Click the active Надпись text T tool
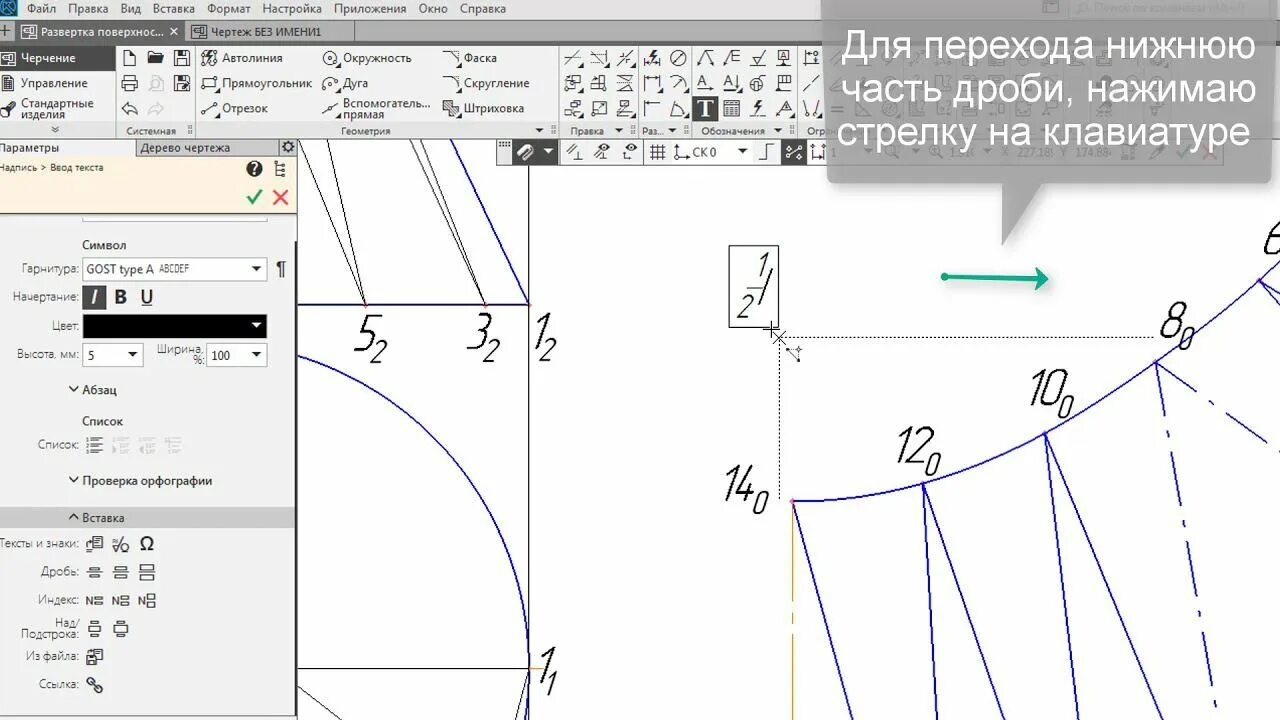The image size is (1280, 720). pos(705,108)
